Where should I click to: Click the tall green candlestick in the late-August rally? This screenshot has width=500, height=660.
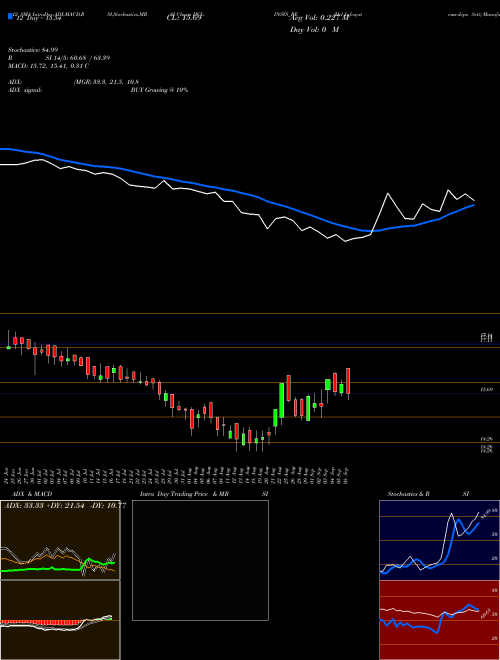pos(282,400)
